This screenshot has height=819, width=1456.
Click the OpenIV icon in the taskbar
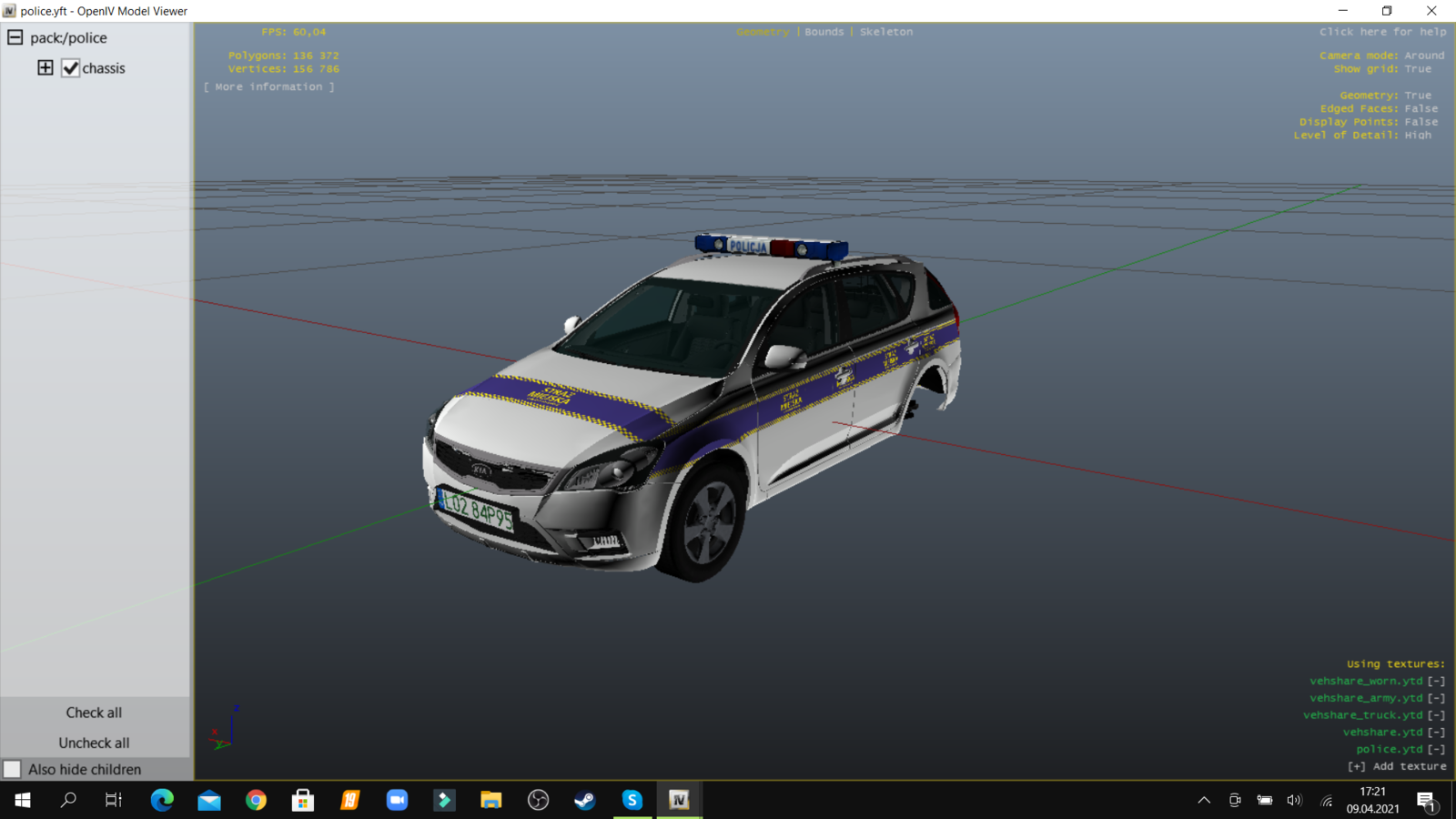pos(679,800)
